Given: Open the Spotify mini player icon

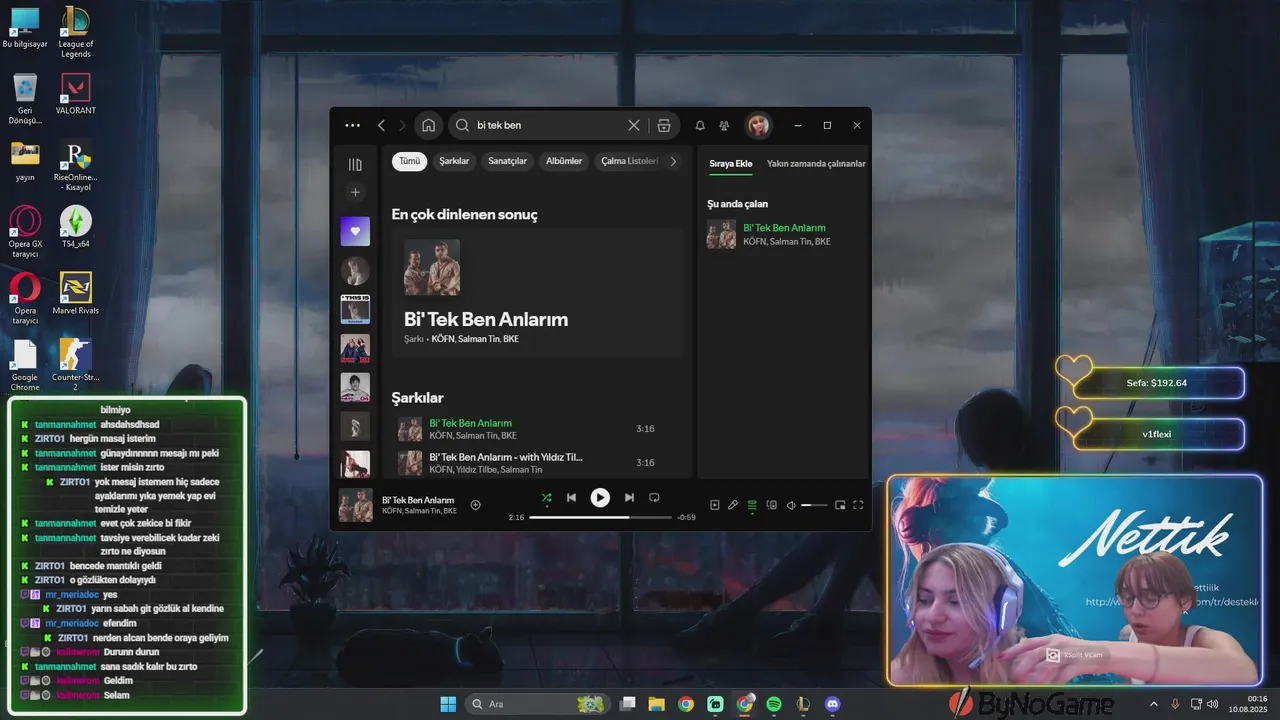Looking at the screenshot, I should click(840, 505).
